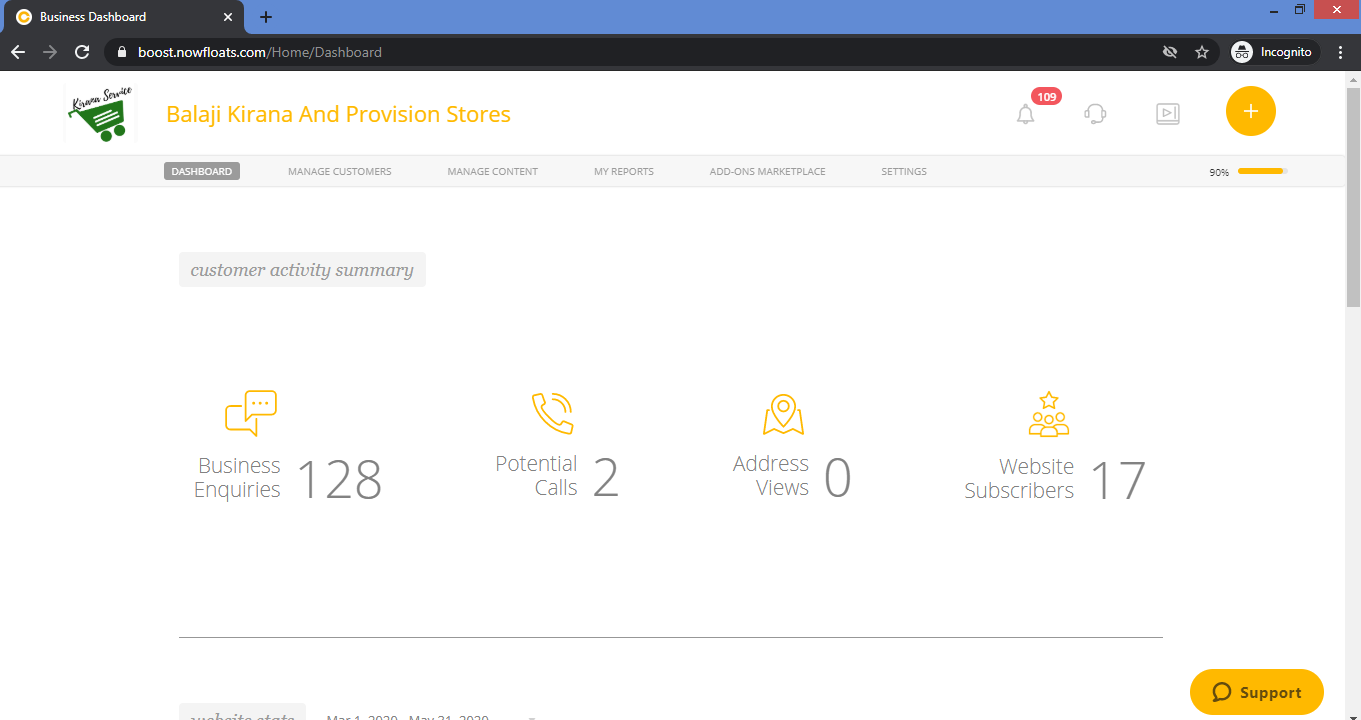Reload the page with the refresh icon

point(82,52)
